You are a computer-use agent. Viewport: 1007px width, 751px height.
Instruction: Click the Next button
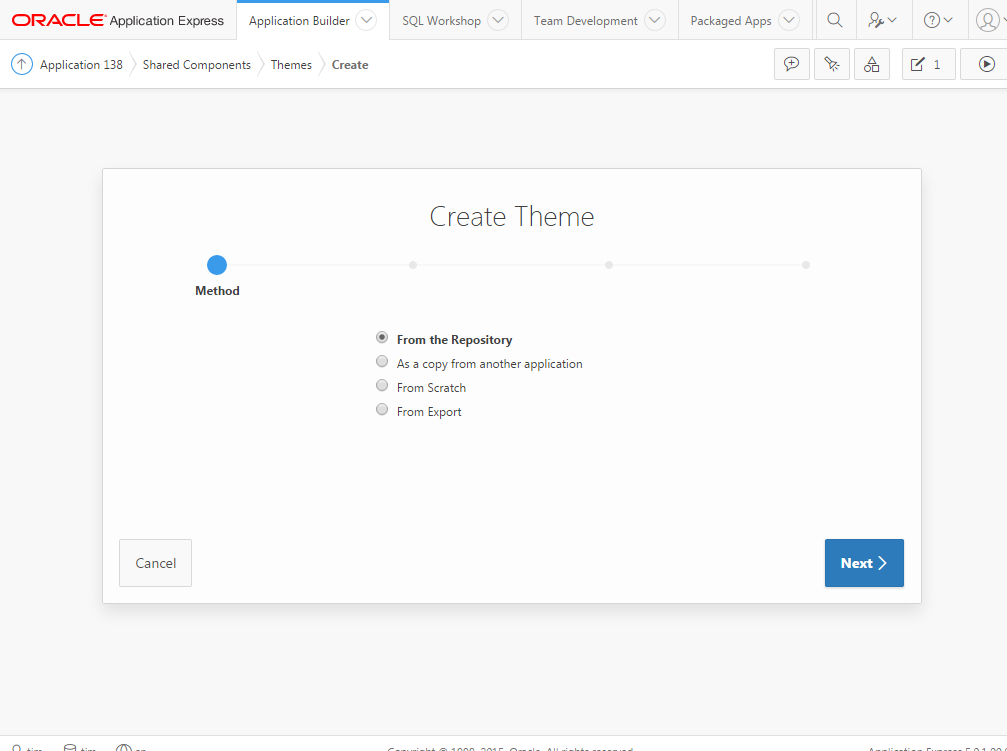coord(864,563)
